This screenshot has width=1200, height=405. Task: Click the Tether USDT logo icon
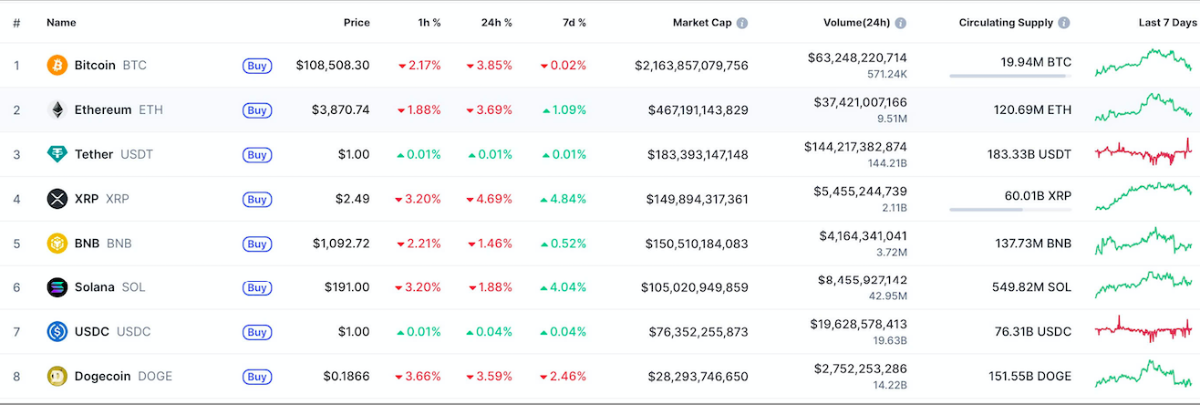click(x=58, y=154)
